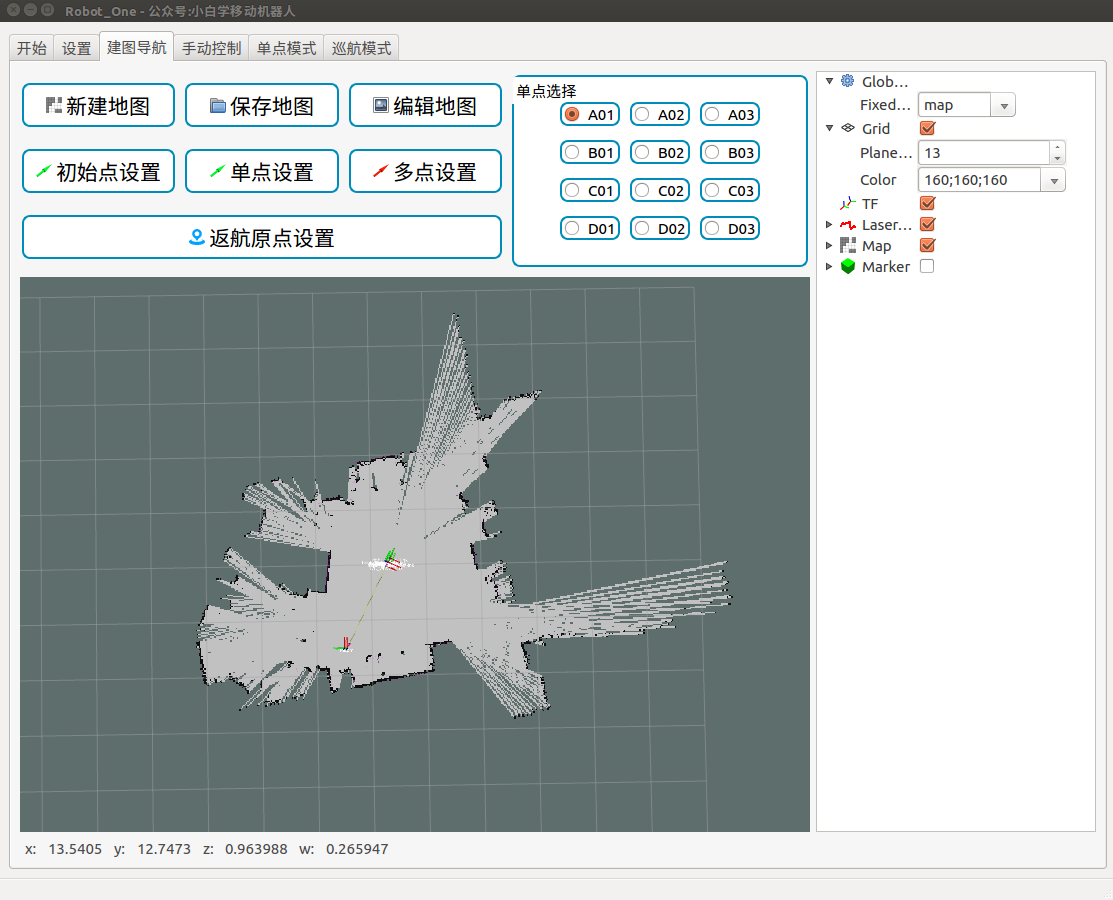Enable the Marker display checkbox
The image size is (1113, 900).
[927, 266]
